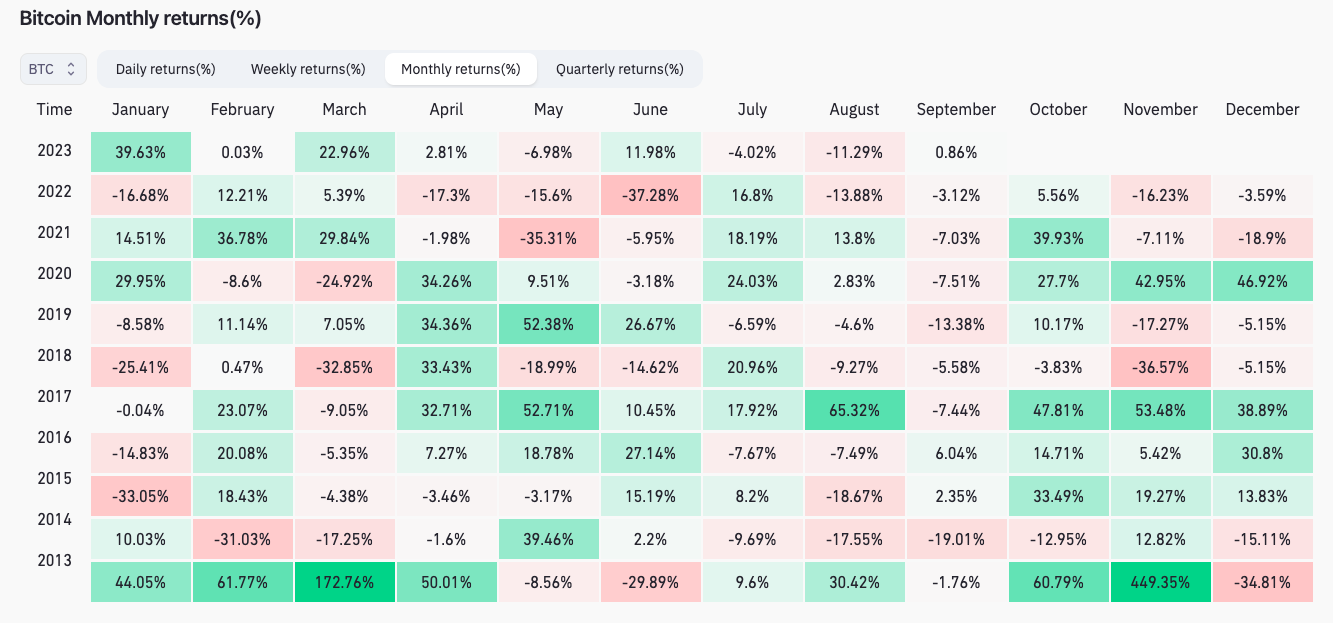Click the BTC selector up-down chevron icon
The image size is (1333, 623).
(x=71, y=69)
